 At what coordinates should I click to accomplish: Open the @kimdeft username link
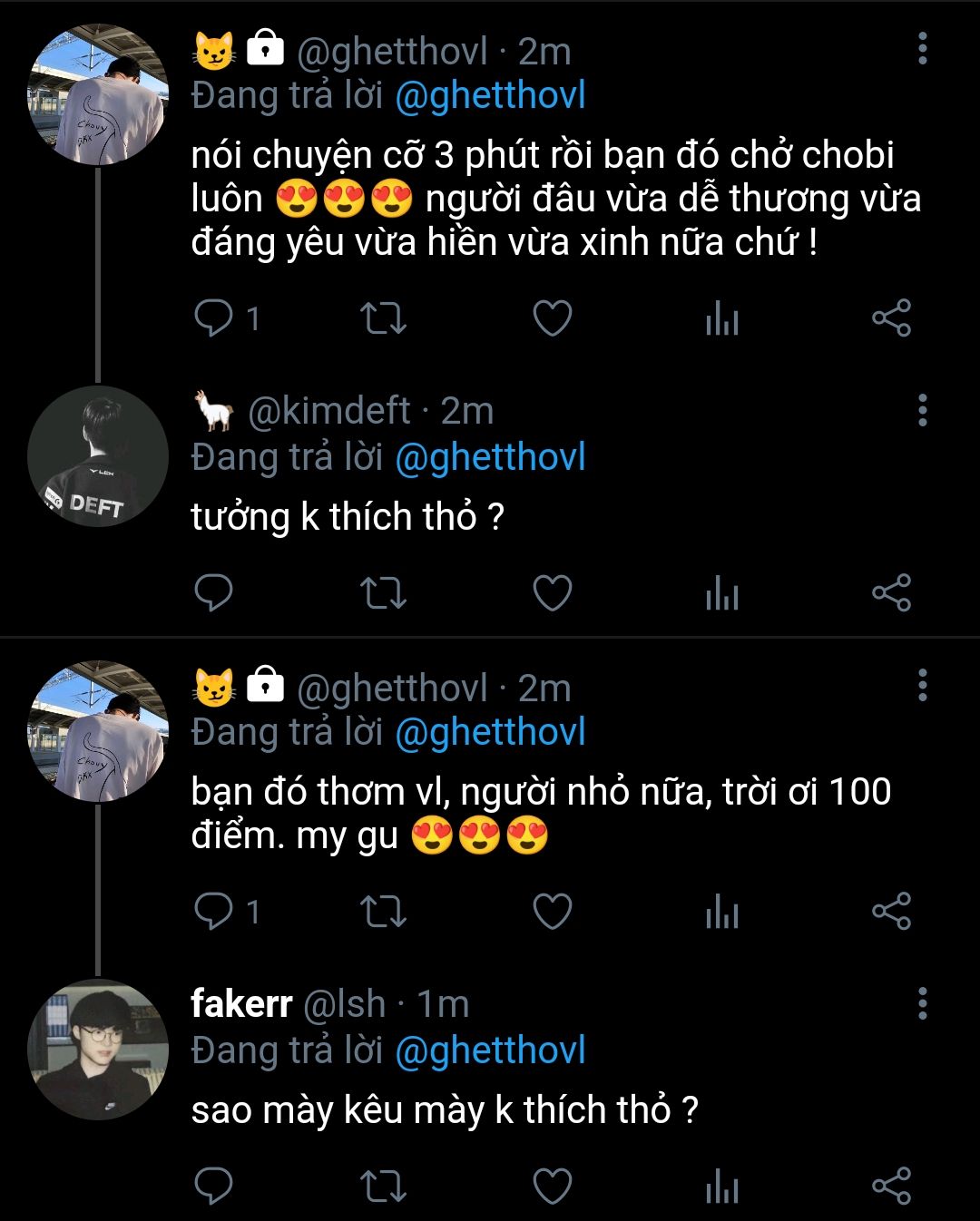(328, 412)
